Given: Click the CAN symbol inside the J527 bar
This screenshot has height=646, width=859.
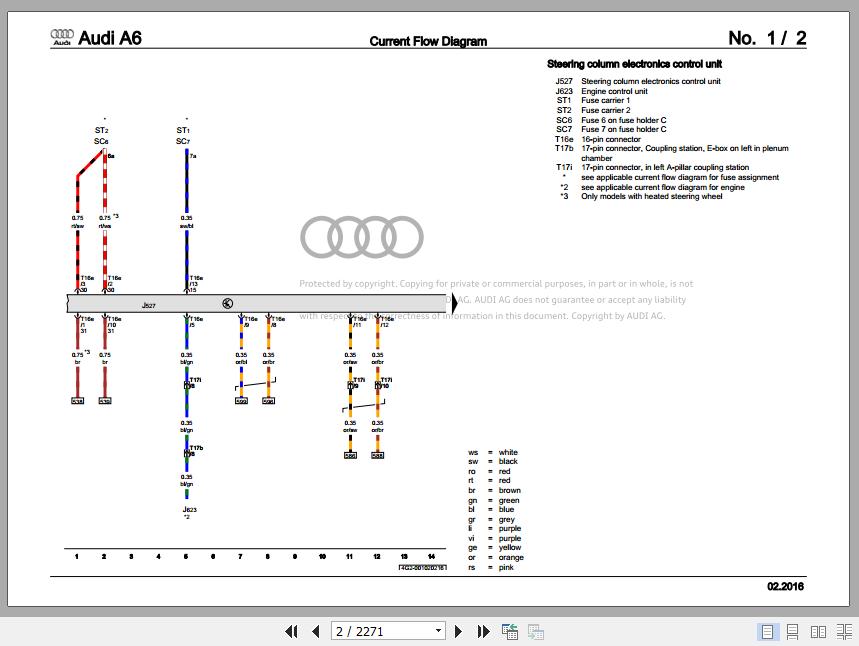Looking at the screenshot, I should [x=227, y=304].
